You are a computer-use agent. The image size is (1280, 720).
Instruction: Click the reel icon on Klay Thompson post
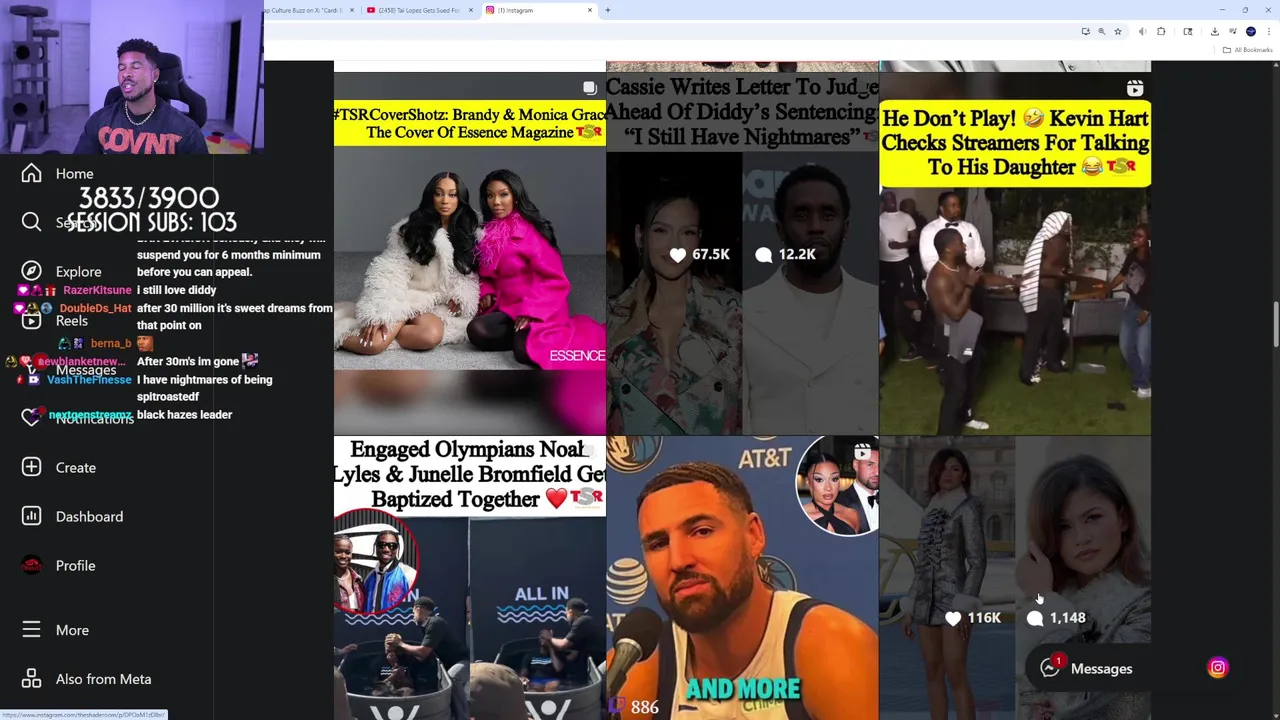coord(862,453)
